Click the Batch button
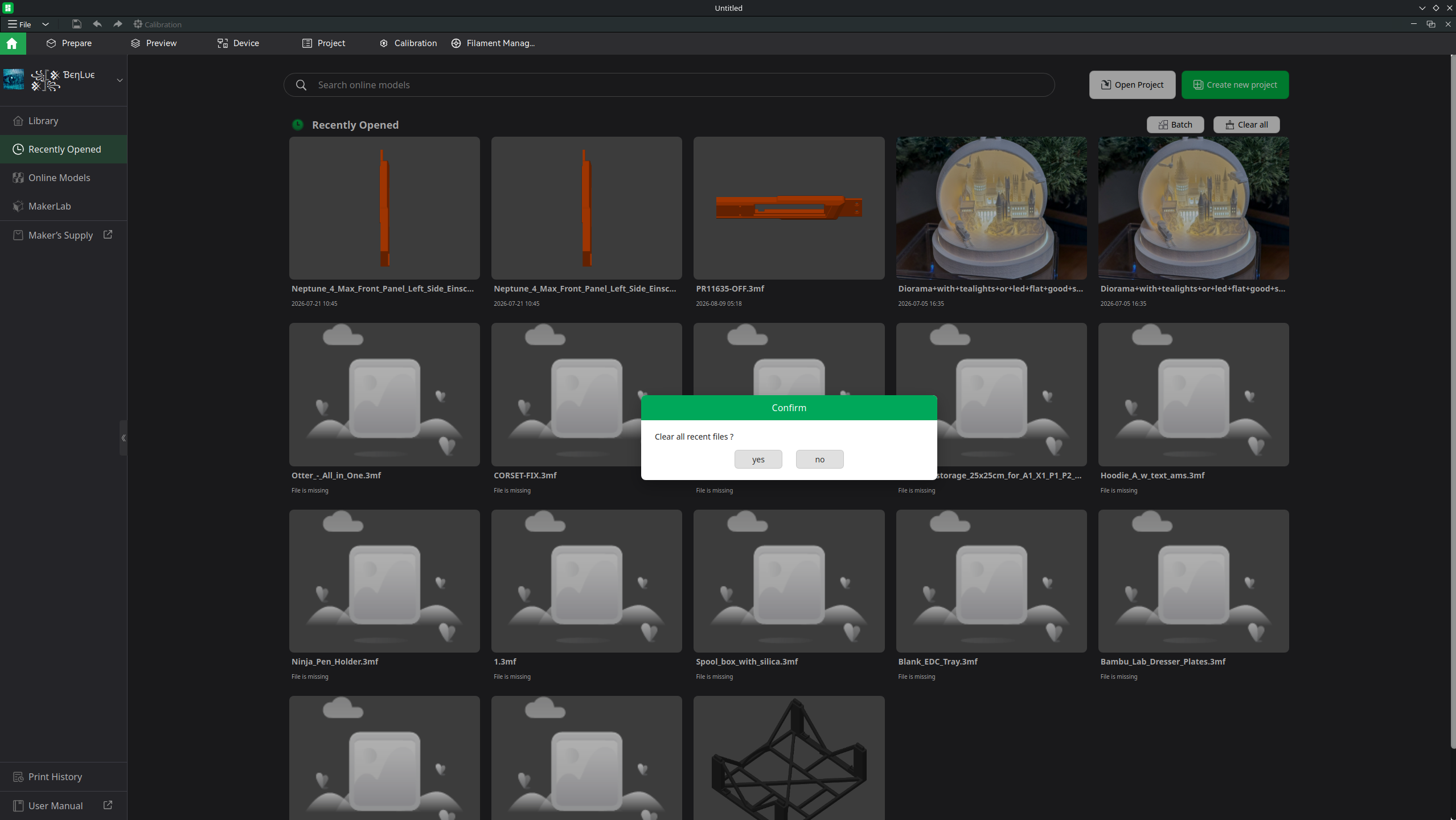The image size is (1456, 820). (1175, 125)
